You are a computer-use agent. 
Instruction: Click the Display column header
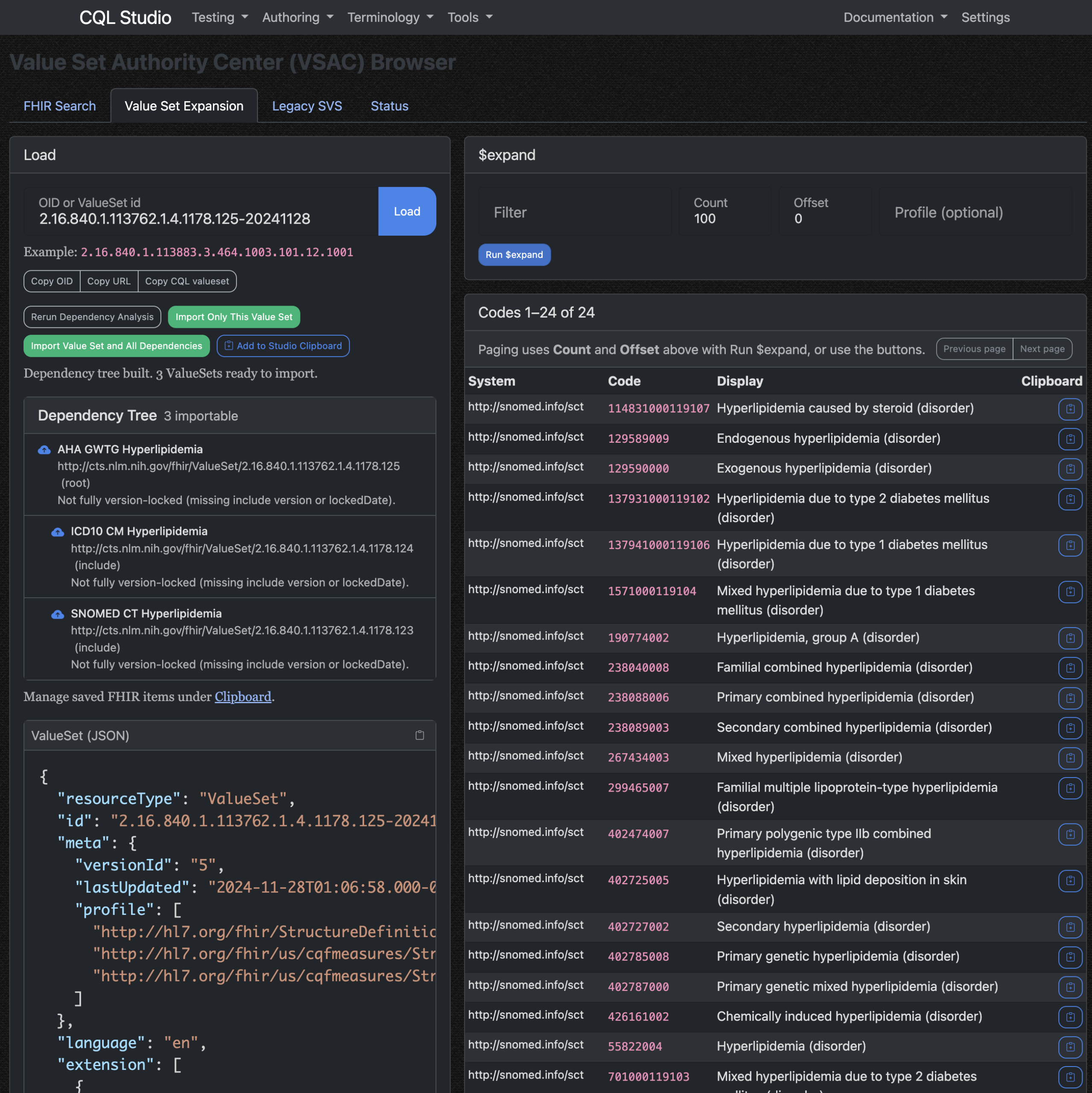click(740, 381)
